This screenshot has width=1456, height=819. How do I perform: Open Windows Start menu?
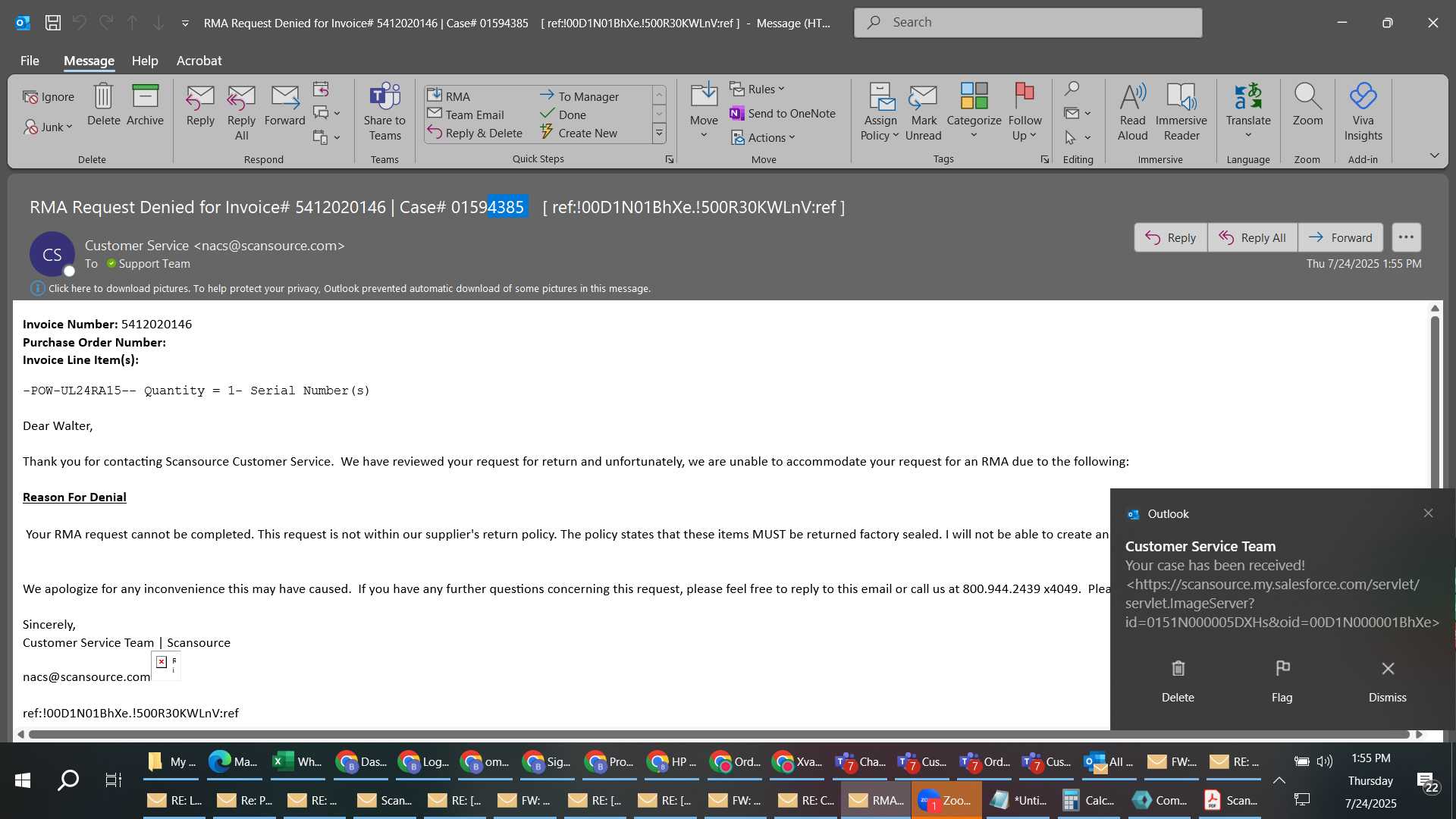click(x=23, y=780)
